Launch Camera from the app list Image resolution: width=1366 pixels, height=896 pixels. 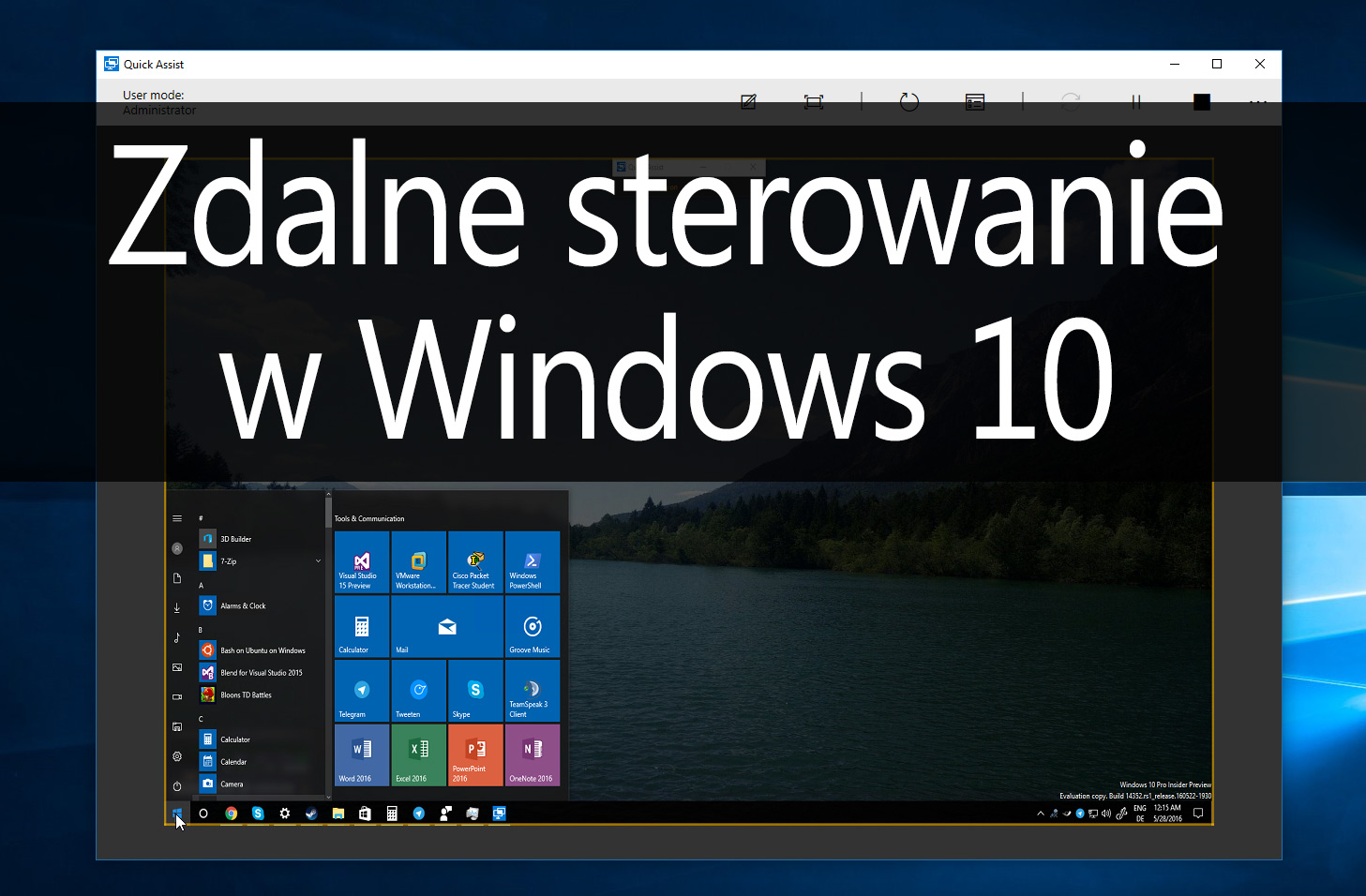(x=260, y=784)
